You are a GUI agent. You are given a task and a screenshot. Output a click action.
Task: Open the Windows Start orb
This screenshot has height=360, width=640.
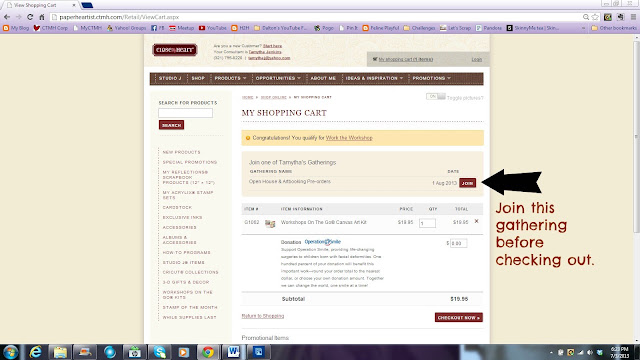(x=10, y=352)
